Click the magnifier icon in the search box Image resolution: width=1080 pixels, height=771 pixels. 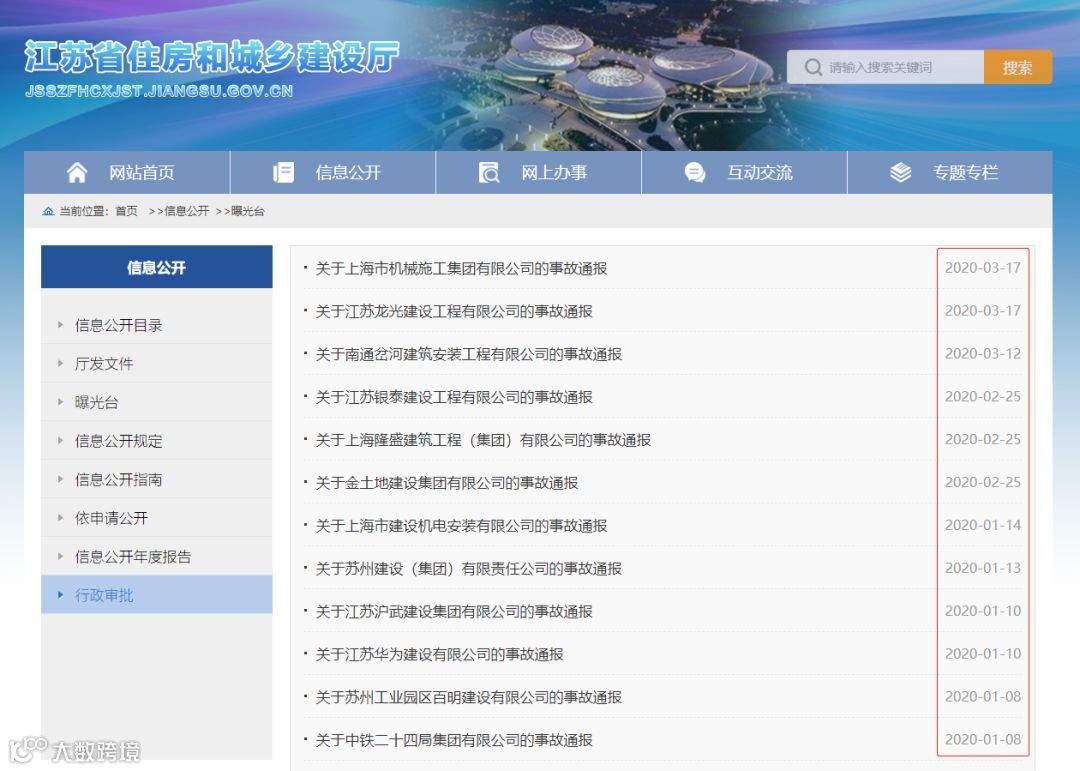[x=813, y=68]
